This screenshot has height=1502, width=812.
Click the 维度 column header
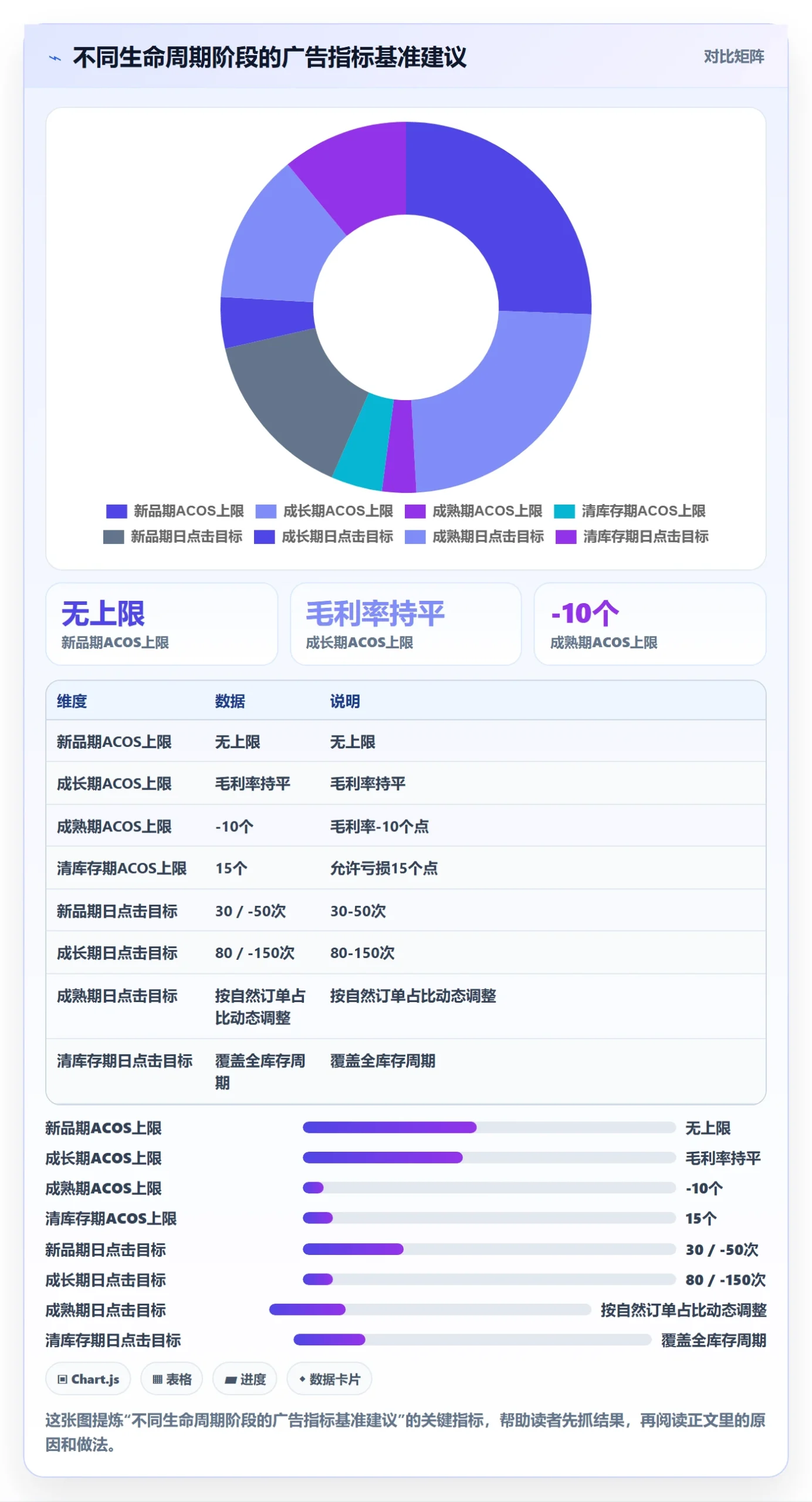[72, 701]
